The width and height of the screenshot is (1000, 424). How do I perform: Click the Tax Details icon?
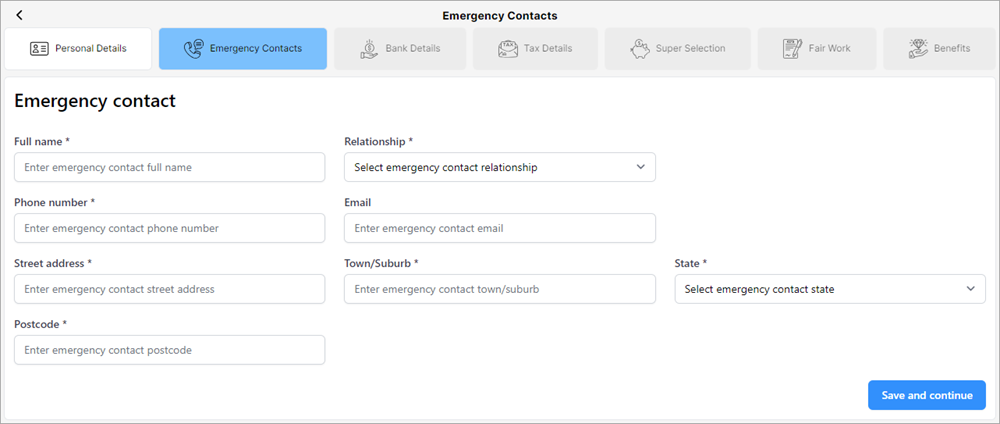click(508, 48)
